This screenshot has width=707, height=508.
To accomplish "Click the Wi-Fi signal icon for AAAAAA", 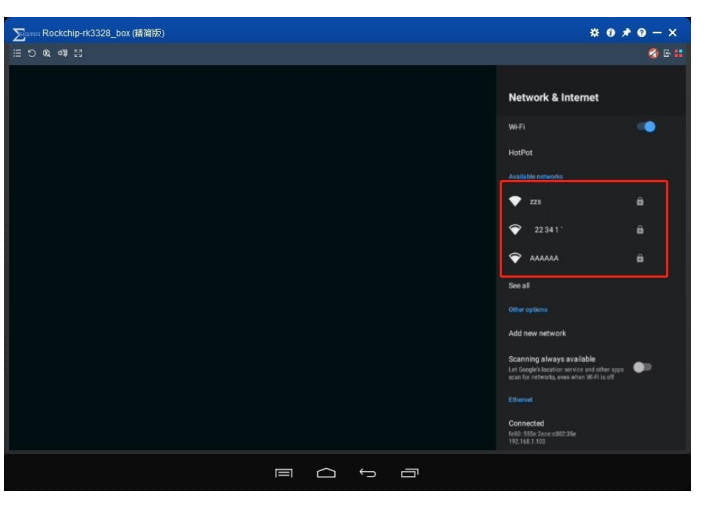I will pyautogui.click(x=515, y=258).
